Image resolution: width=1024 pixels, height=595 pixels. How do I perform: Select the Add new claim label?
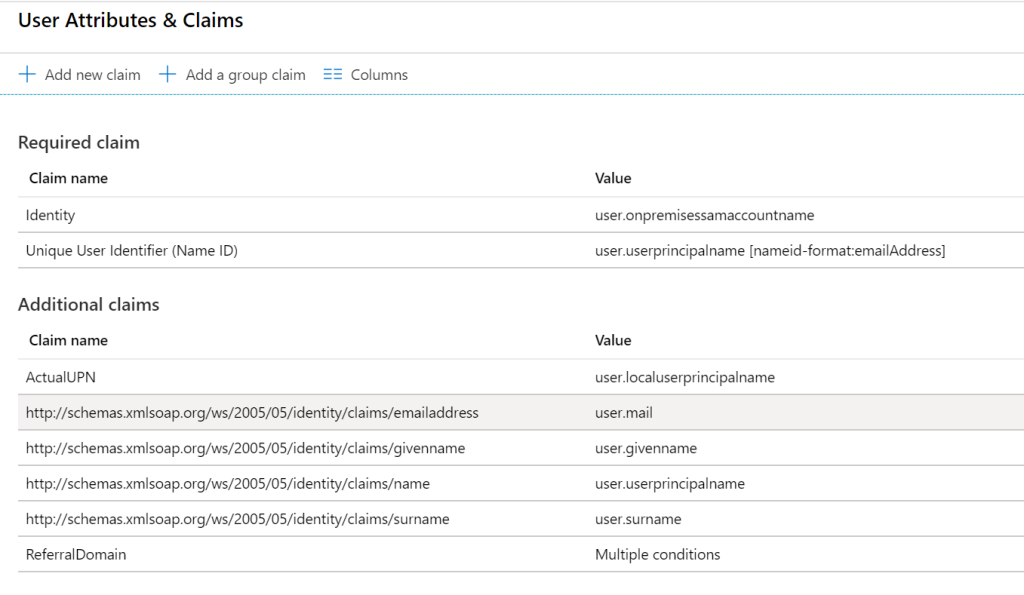click(93, 75)
